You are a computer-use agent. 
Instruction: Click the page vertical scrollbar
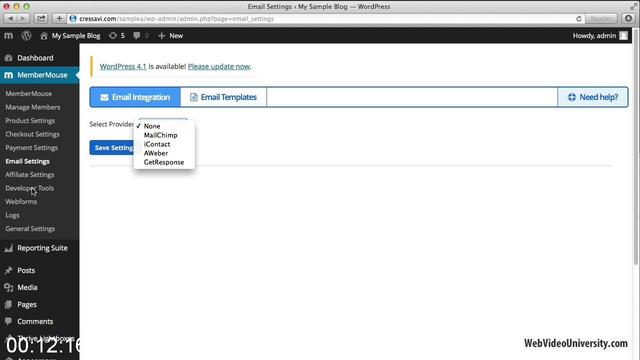pos(635,147)
